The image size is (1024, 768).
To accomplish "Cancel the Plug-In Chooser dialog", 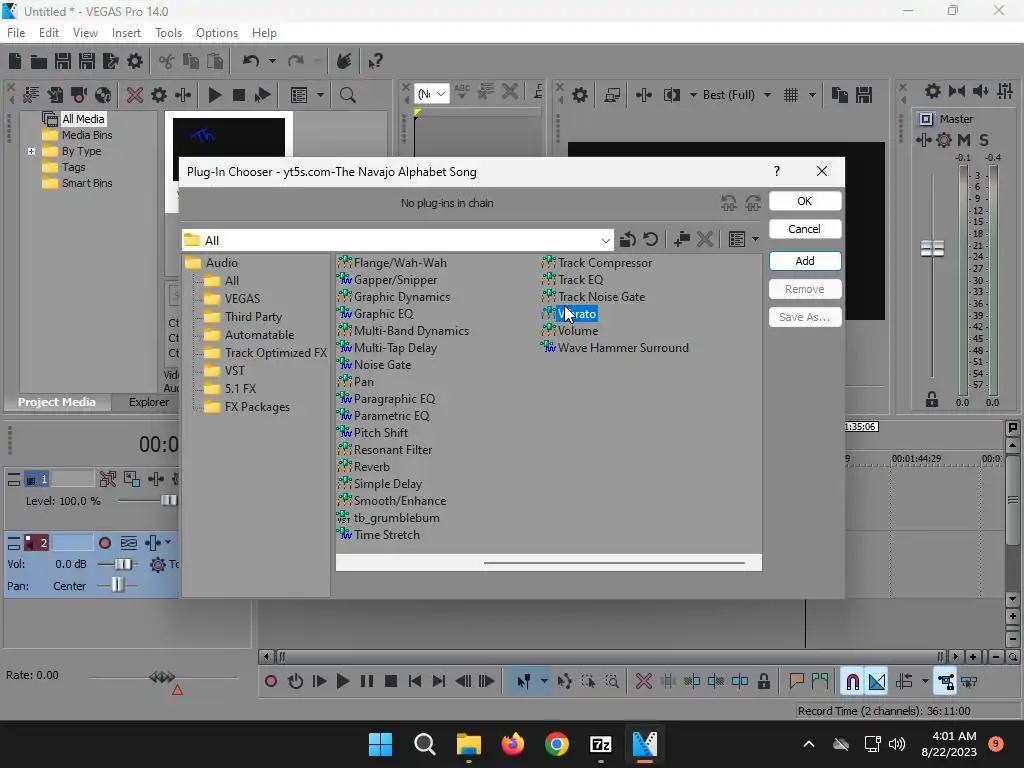I will [x=805, y=229].
